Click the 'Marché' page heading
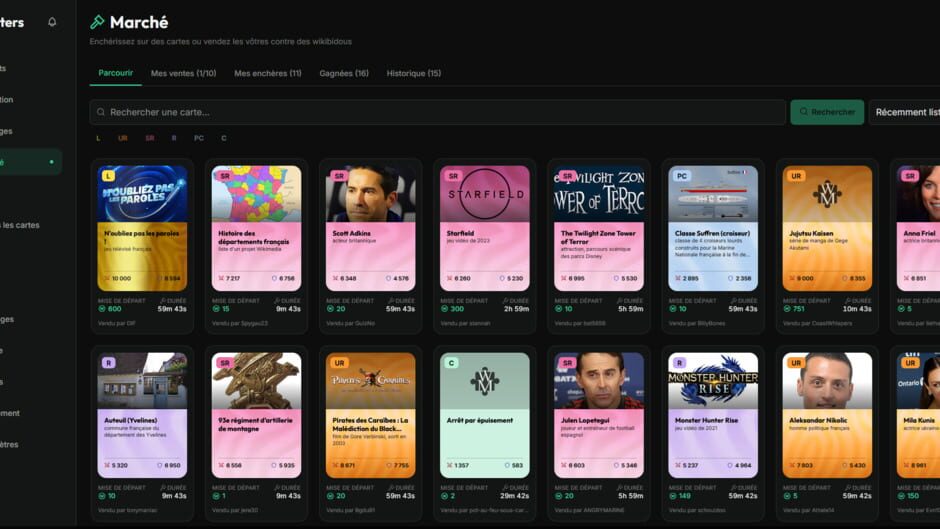Screen dimensions: 940x529 pos(139,22)
